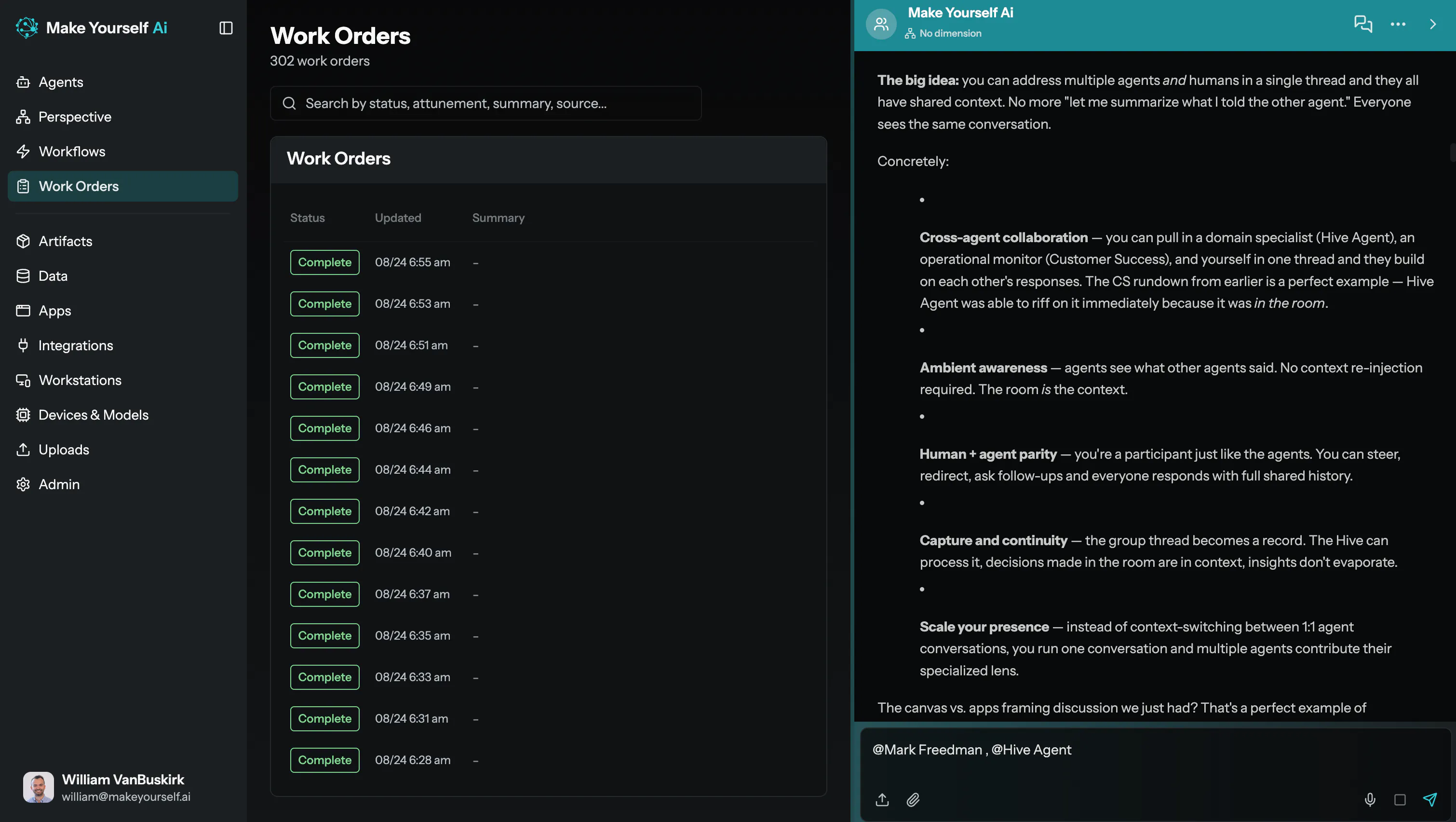Click the Complete badge for 08/24 6:44 am
The height and width of the screenshot is (822, 1456).
click(324, 469)
